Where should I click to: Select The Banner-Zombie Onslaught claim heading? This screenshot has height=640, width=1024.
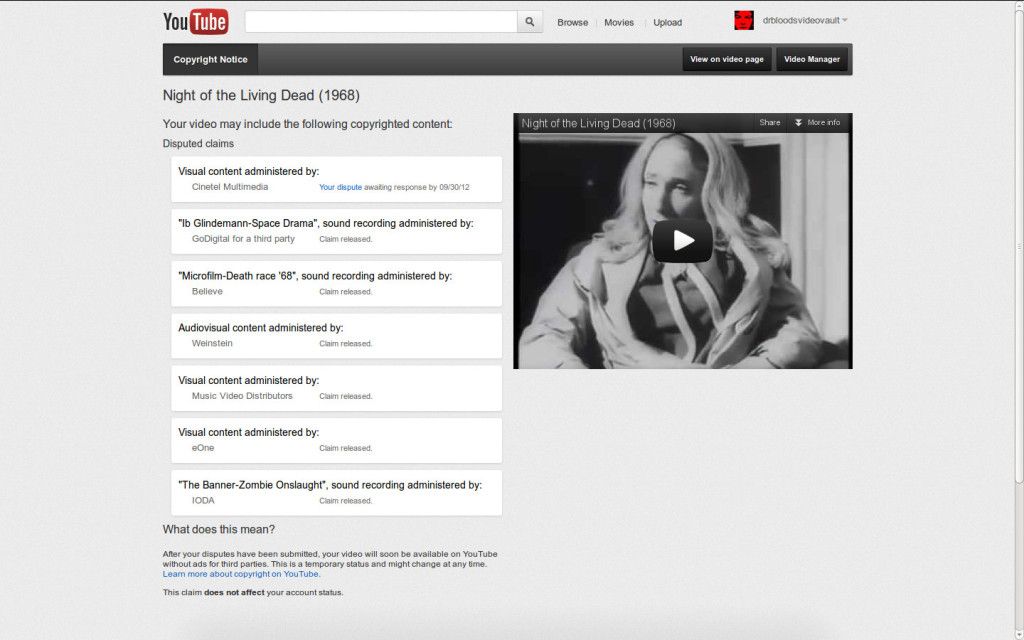330,485
